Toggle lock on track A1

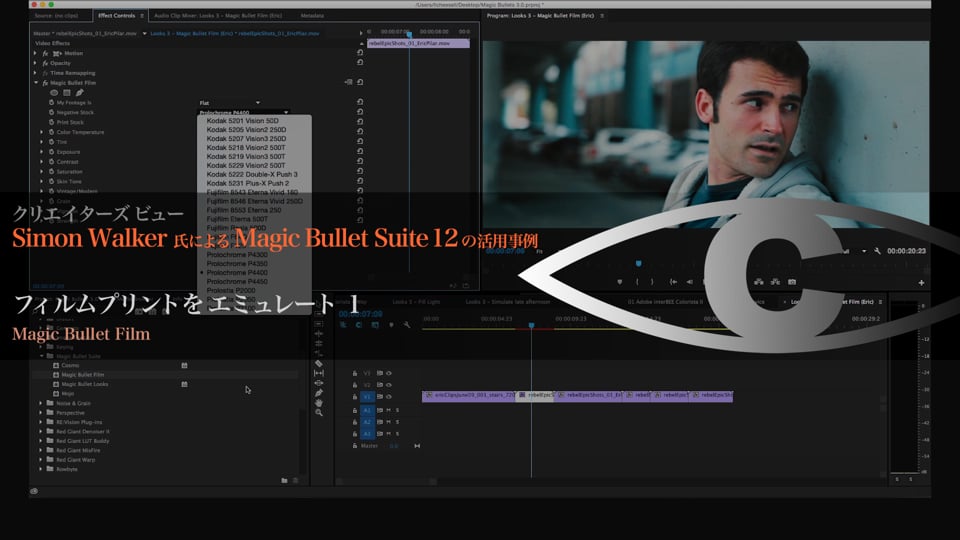[x=354, y=410]
